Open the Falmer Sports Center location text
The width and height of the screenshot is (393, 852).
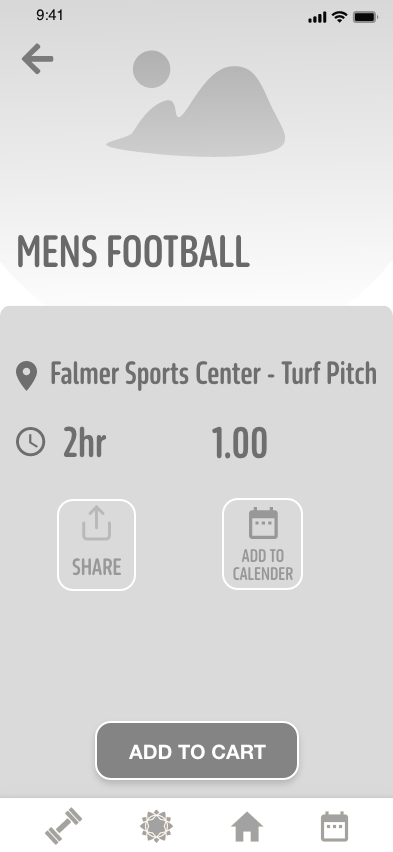click(x=213, y=374)
